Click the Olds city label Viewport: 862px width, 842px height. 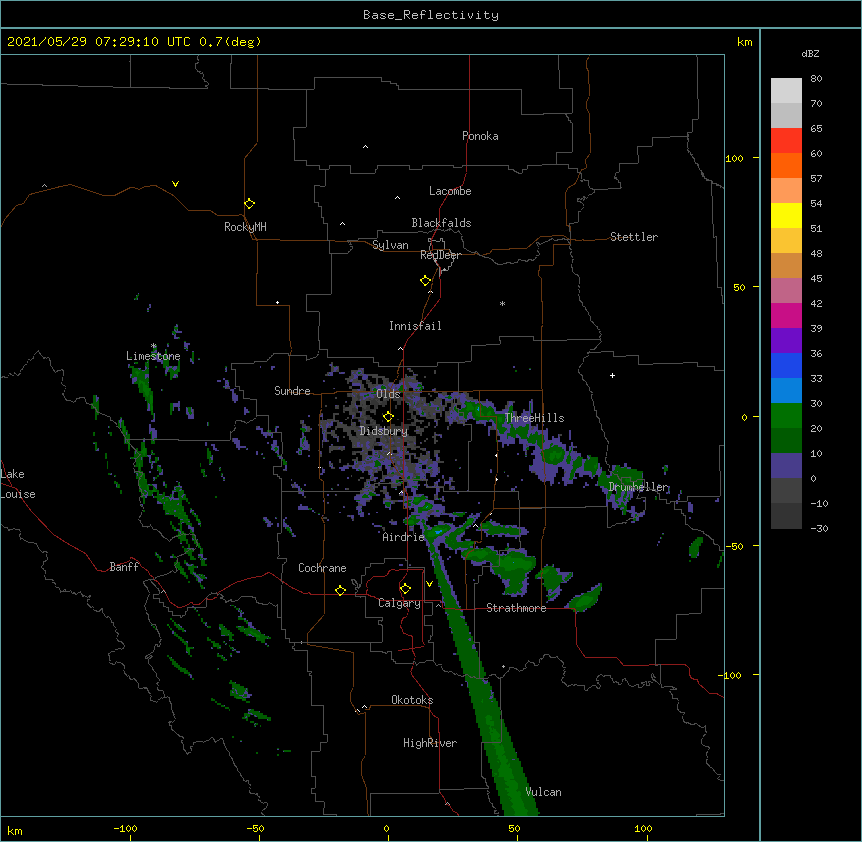388,394
